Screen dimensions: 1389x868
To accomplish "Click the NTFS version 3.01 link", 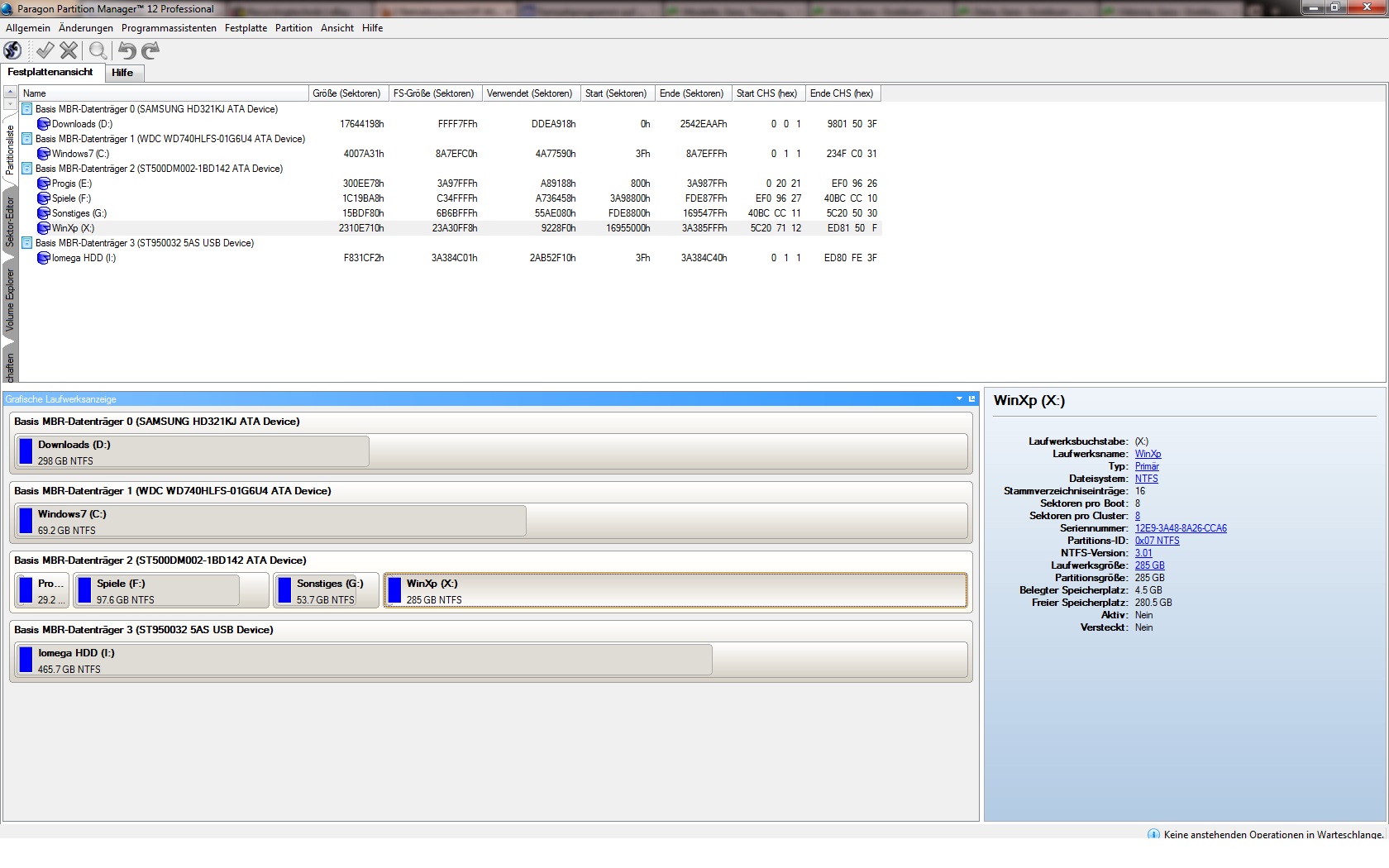I will point(1143,553).
